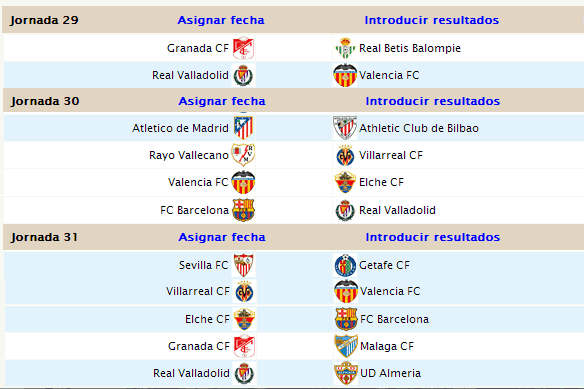Click the FC Barcelona crest in Jornada 30

coord(243,210)
